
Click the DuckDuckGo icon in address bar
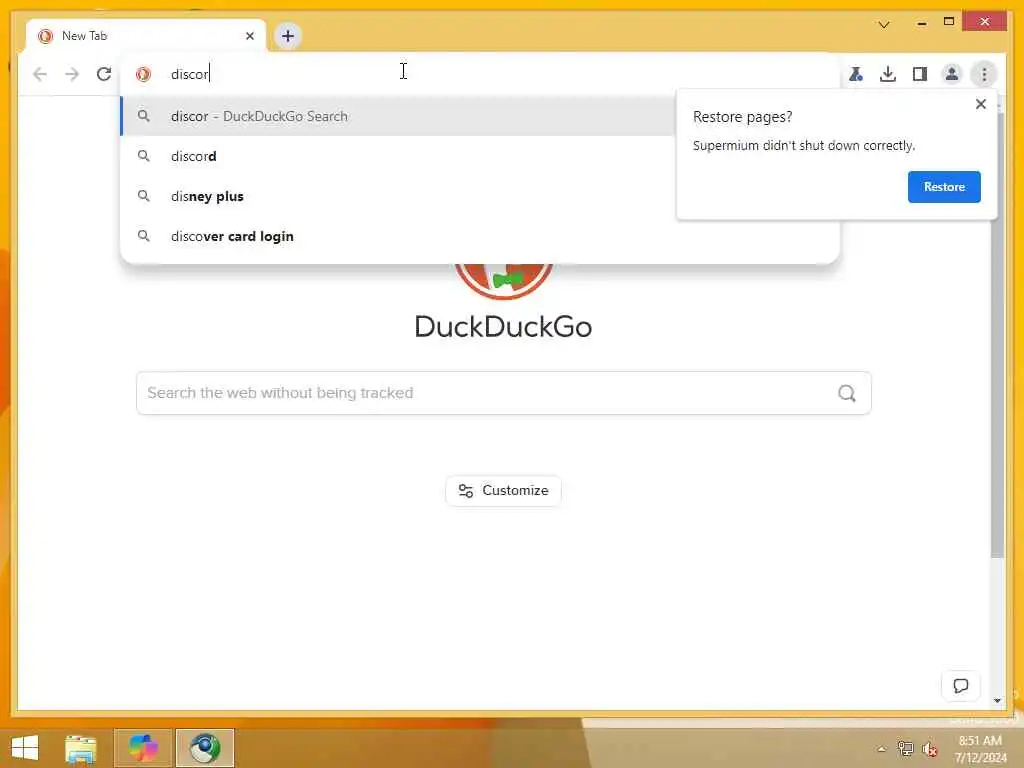tap(143, 74)
